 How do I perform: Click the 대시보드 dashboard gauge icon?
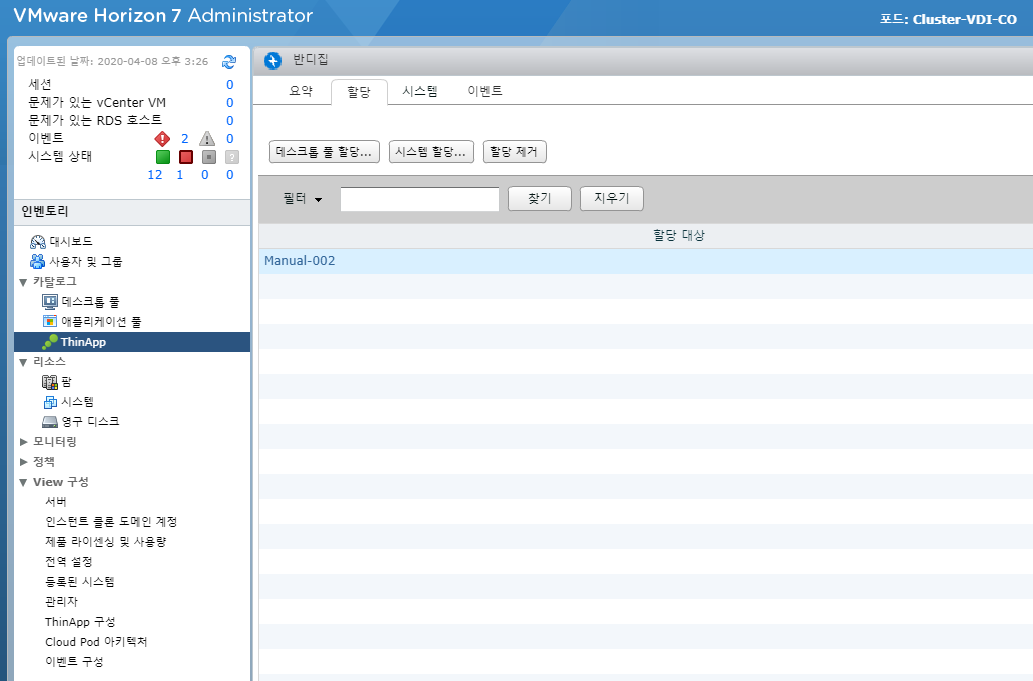tap(38, 242)
